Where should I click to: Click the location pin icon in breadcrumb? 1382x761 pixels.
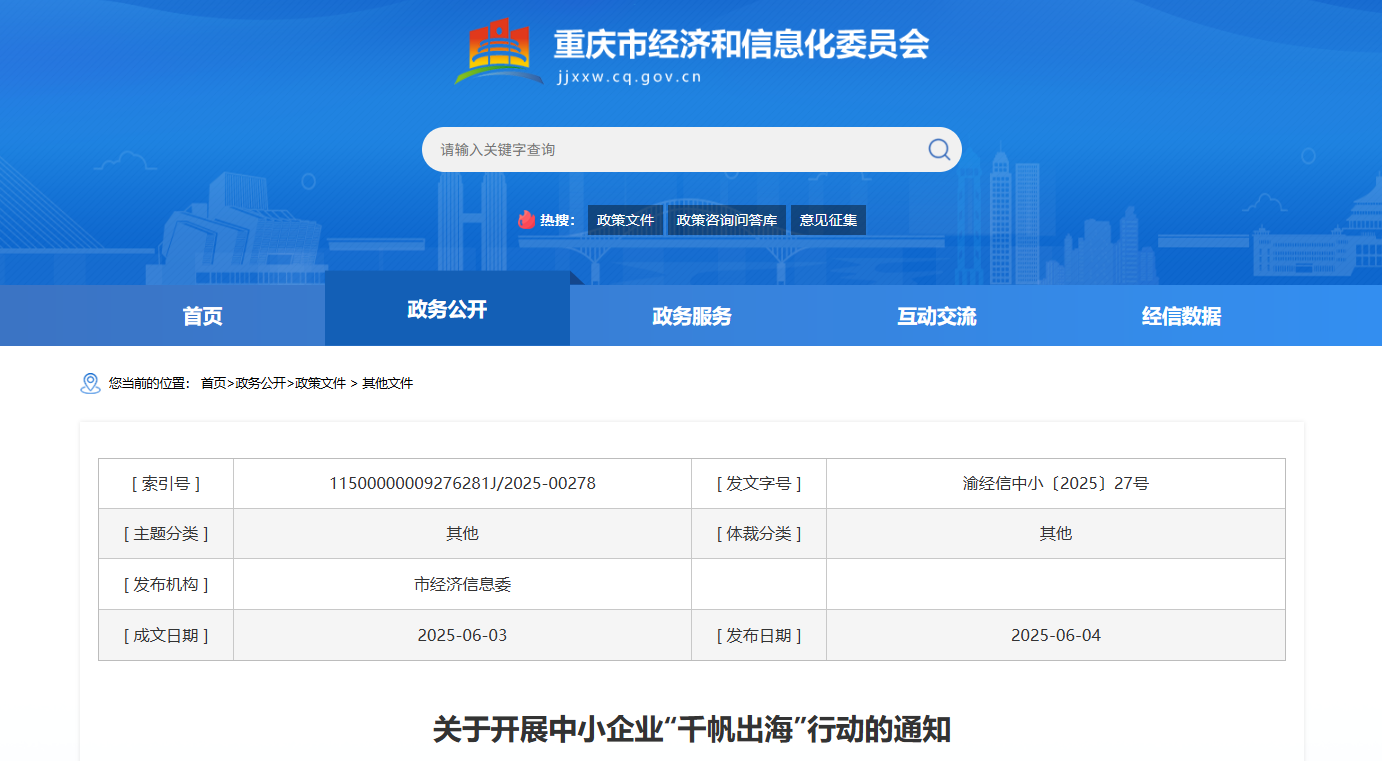[x=90, y=383]
